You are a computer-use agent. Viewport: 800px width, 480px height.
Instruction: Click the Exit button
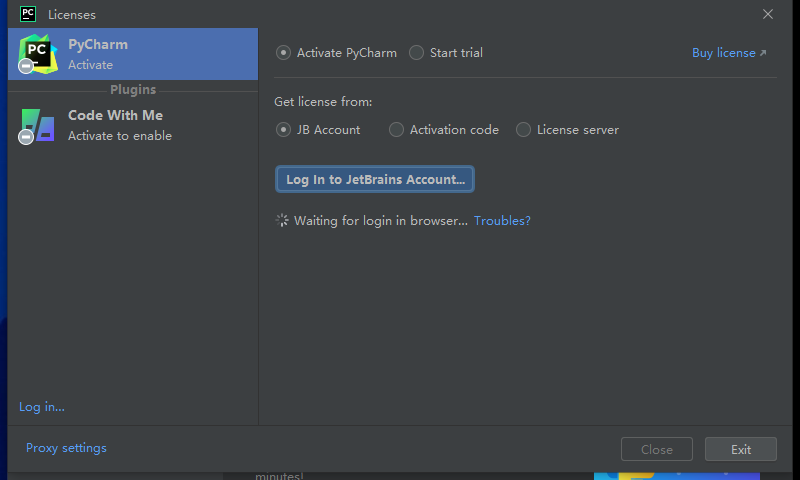pos(741,449)
